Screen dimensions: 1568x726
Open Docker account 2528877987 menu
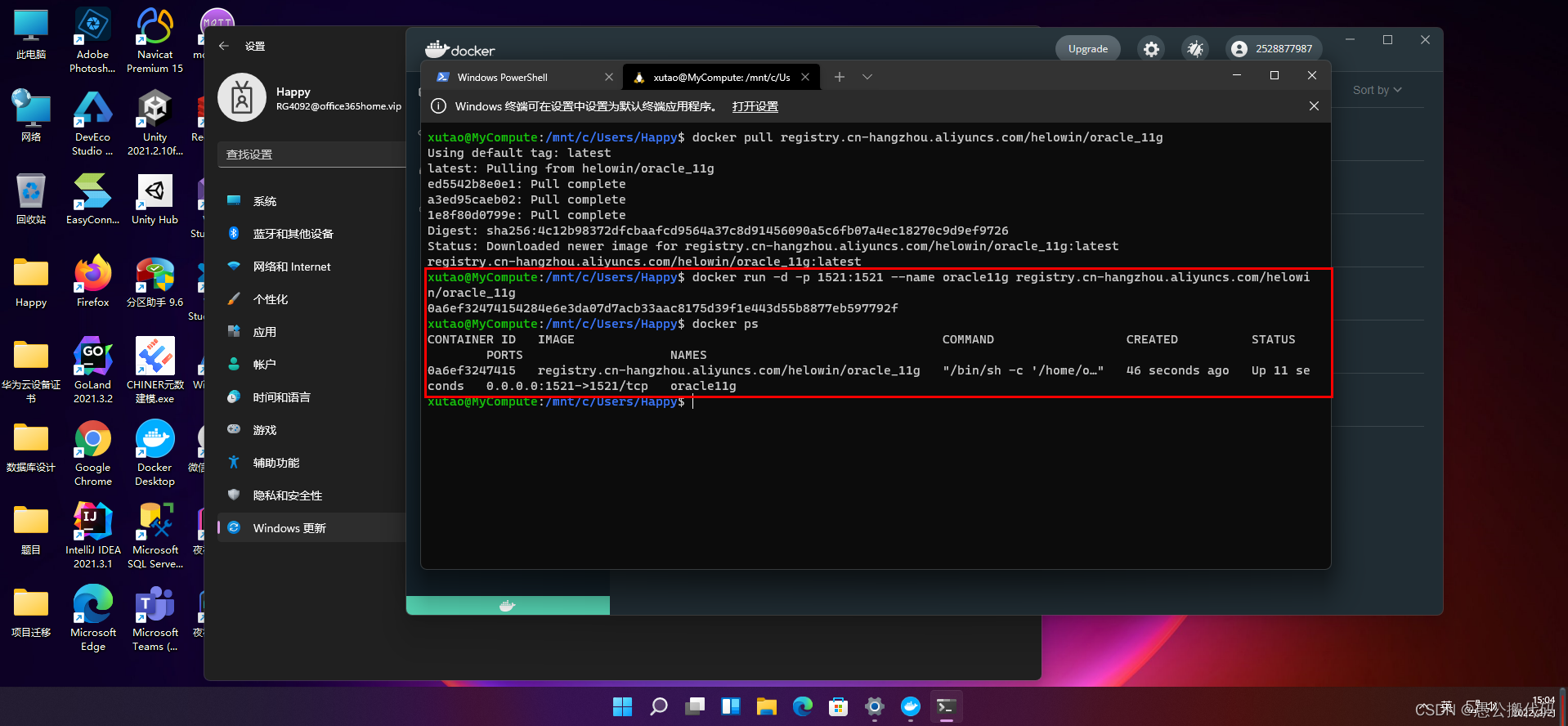[x=1272, y=49]
